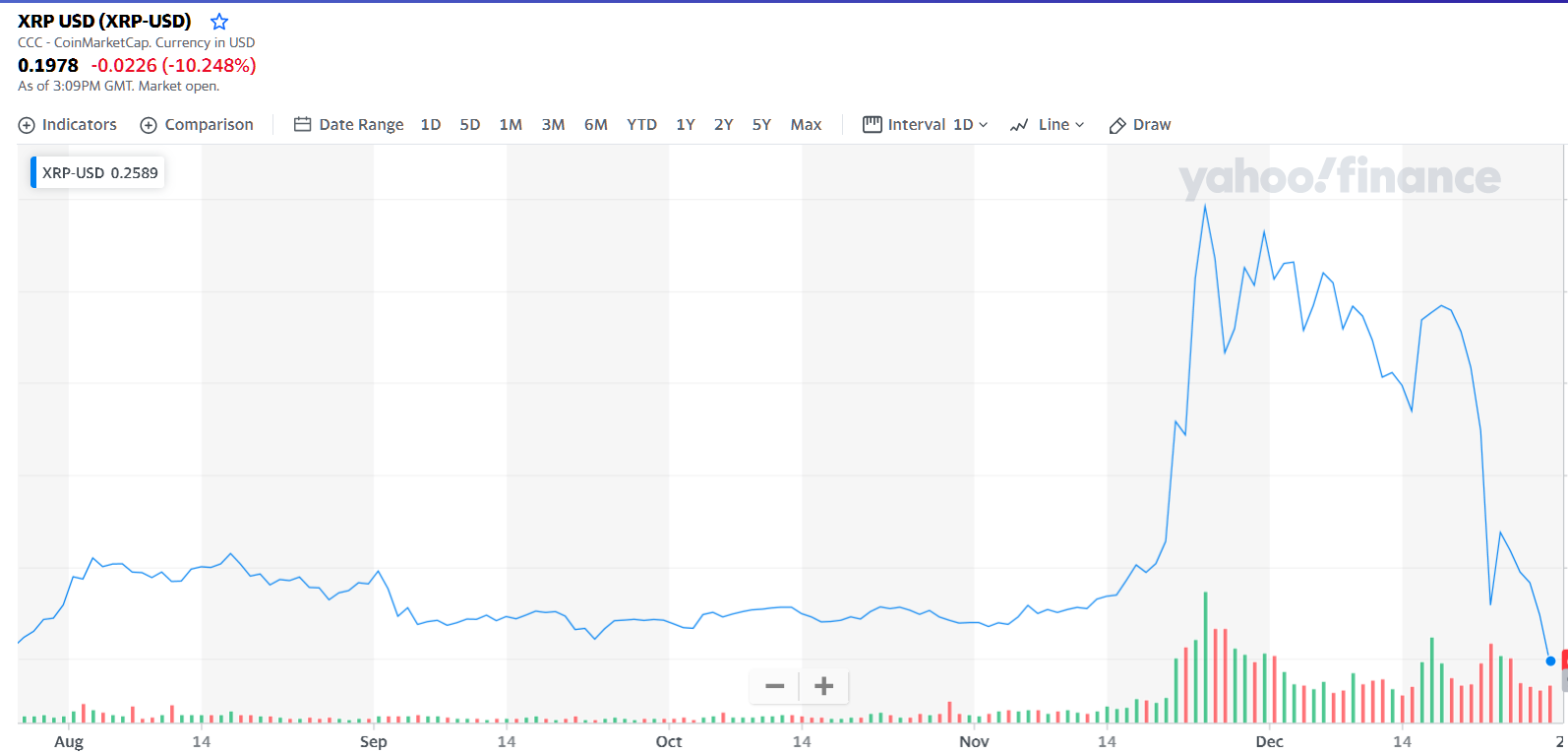Open the Comparison menu

pos(209,125)
